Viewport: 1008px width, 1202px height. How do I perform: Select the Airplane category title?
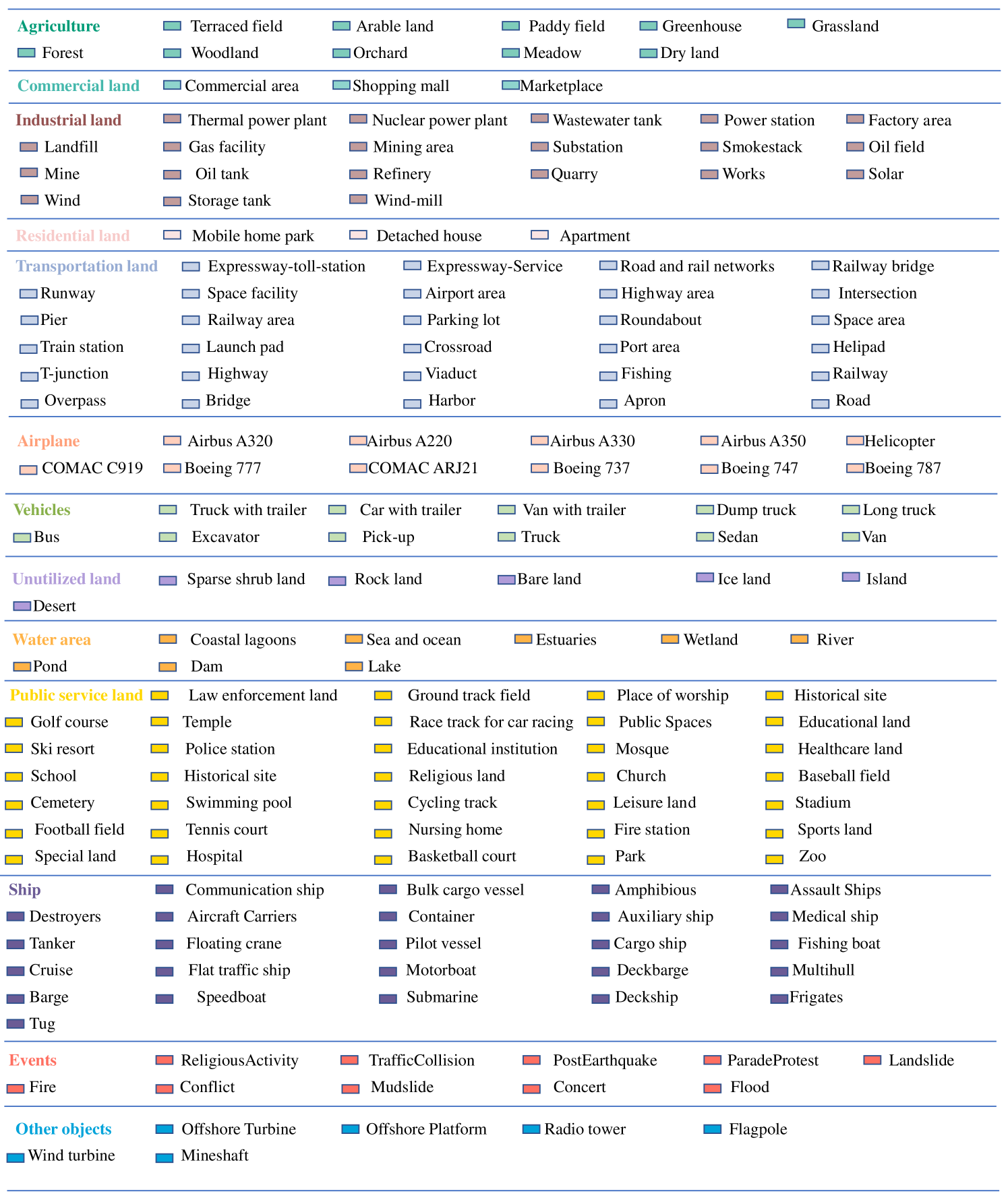tap(49, 441)
